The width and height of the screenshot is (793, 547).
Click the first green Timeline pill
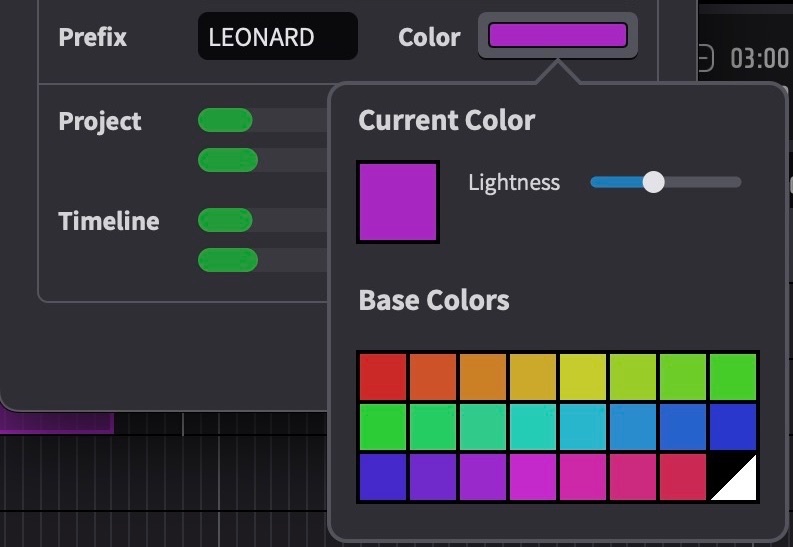click(225, 220)
